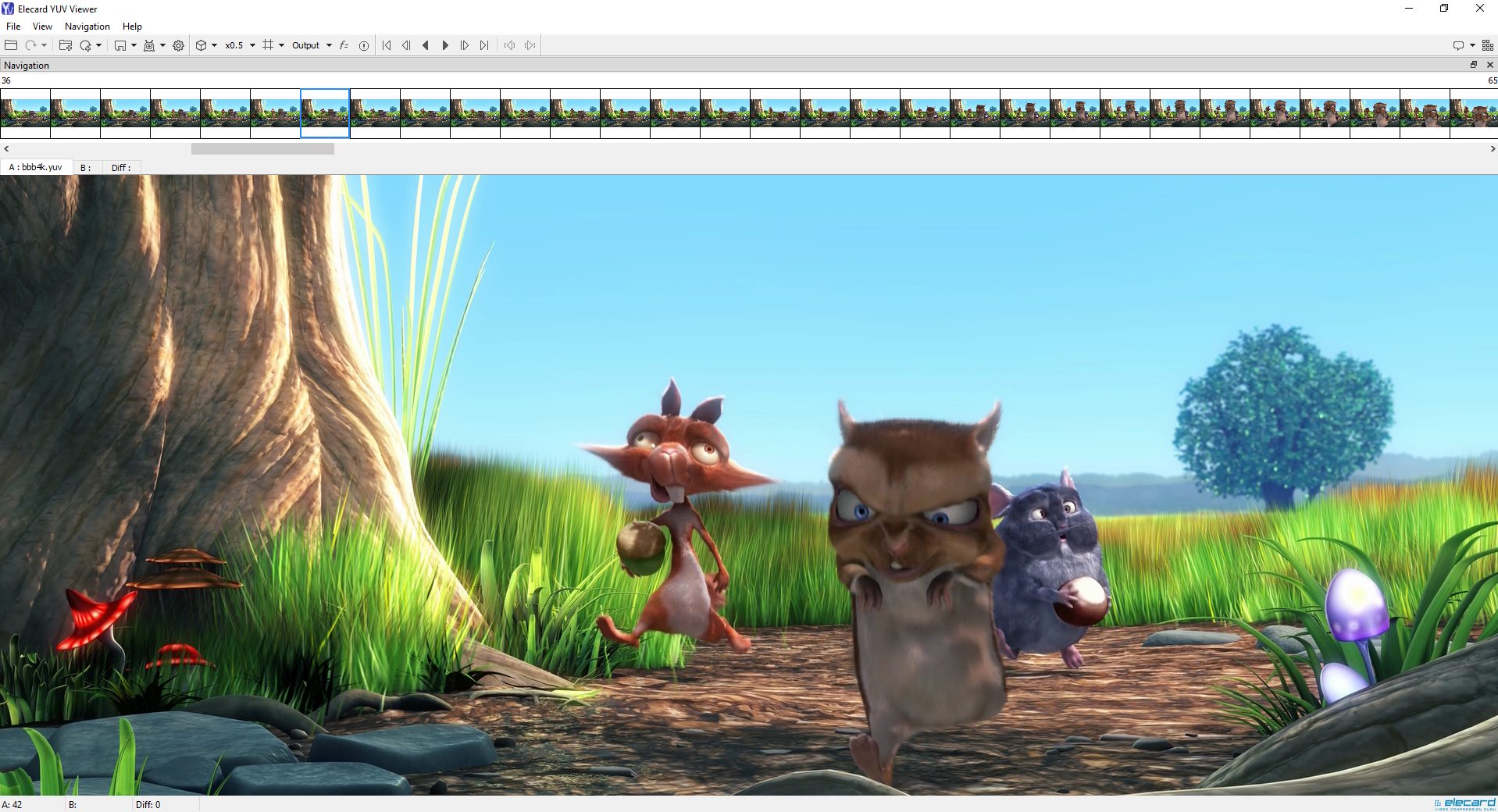Viewport: 1498px width, 812px height.
Task: Click the frame info icon
Action: pyautogui.click(x=363, y=45)
